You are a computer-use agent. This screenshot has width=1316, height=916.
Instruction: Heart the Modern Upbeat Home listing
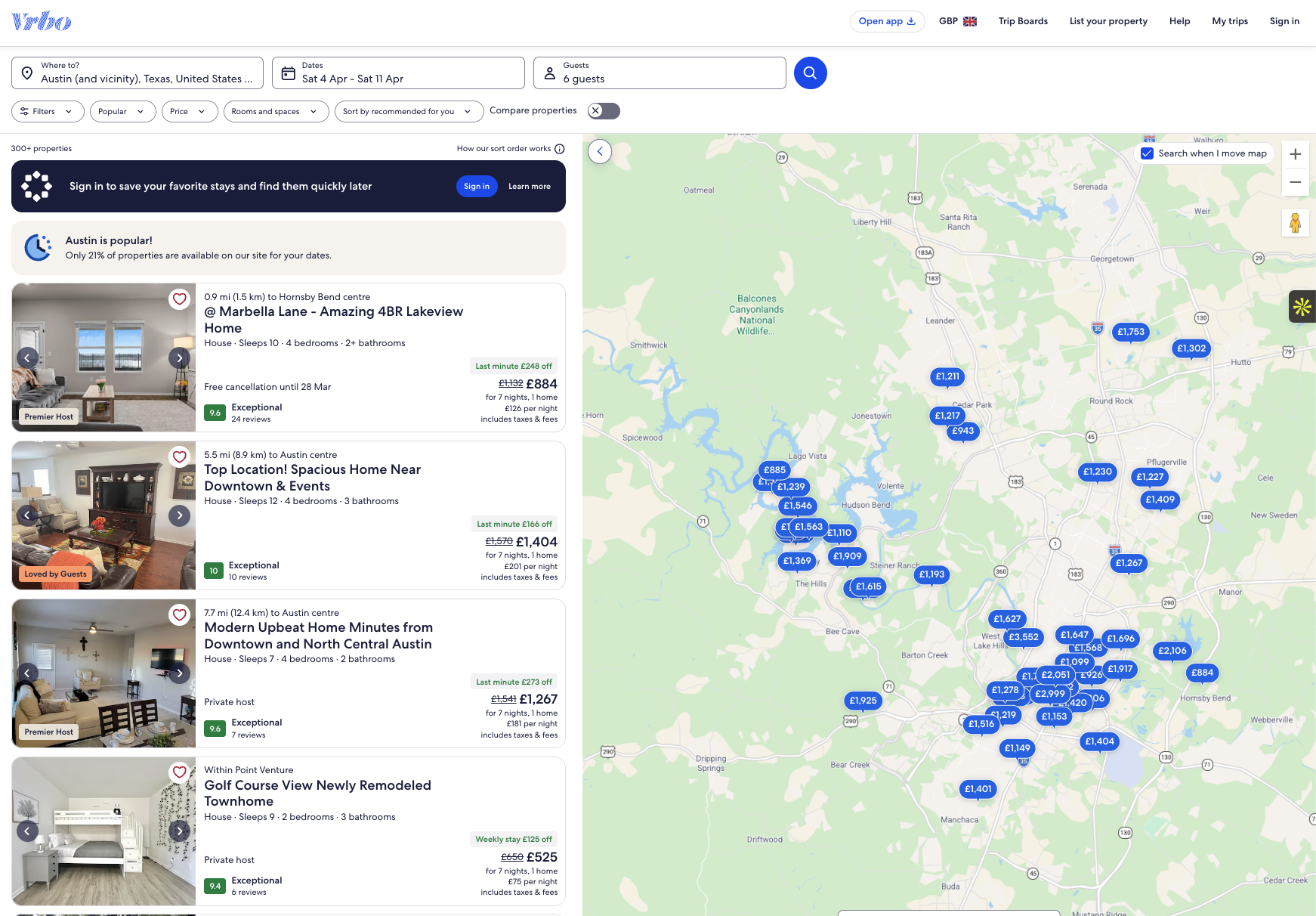179,614
